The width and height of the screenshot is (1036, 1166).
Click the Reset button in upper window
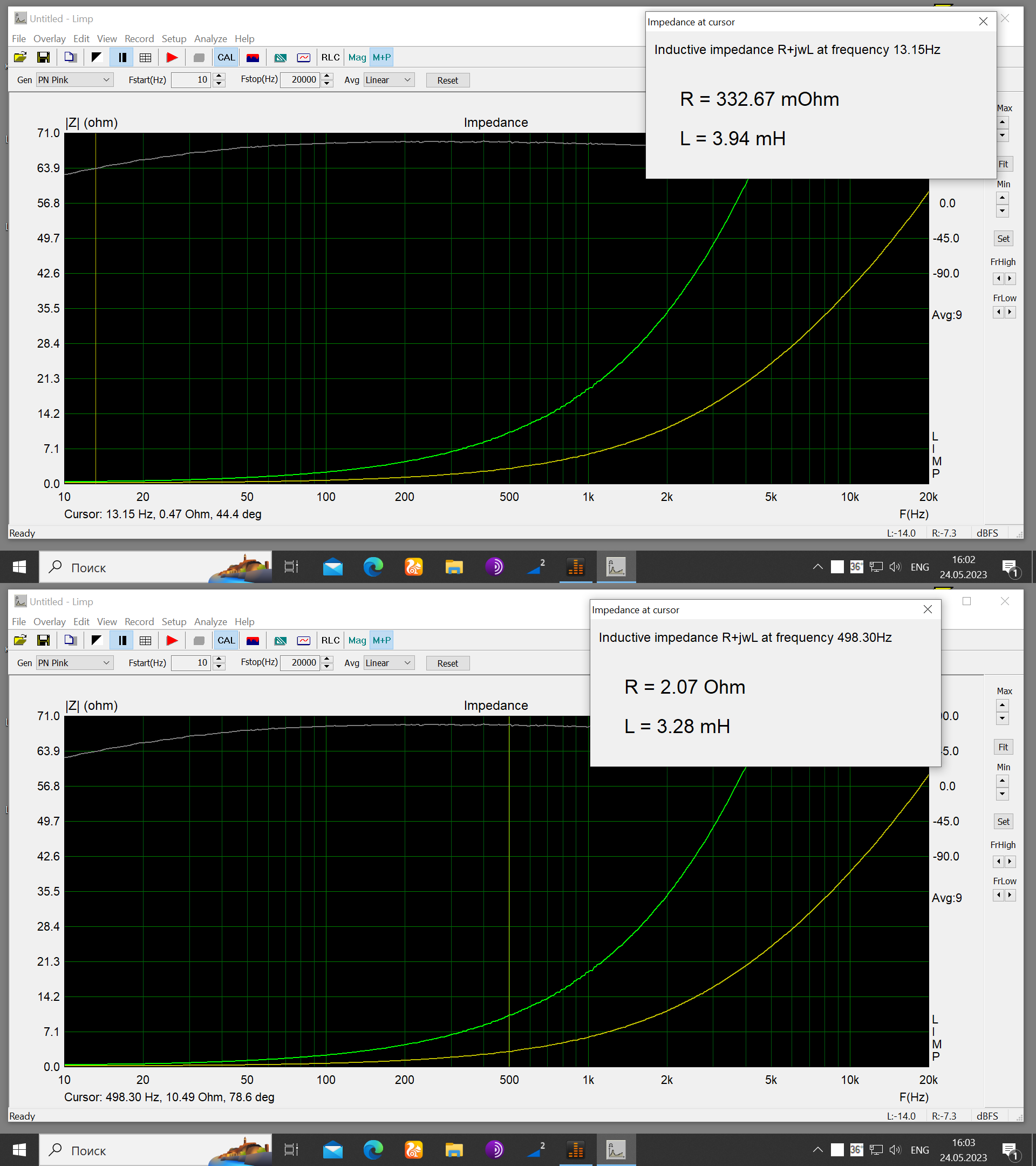coord(447,80)
